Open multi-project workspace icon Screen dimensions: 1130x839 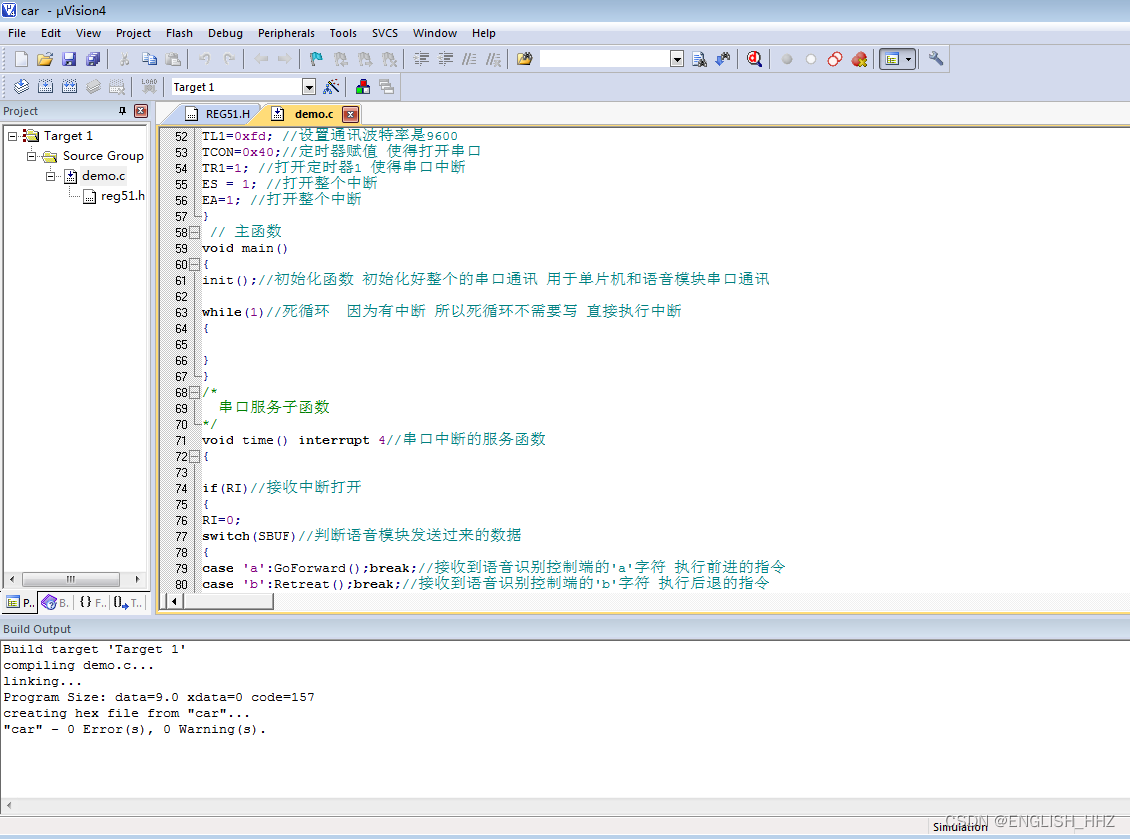tap(386, 86)
